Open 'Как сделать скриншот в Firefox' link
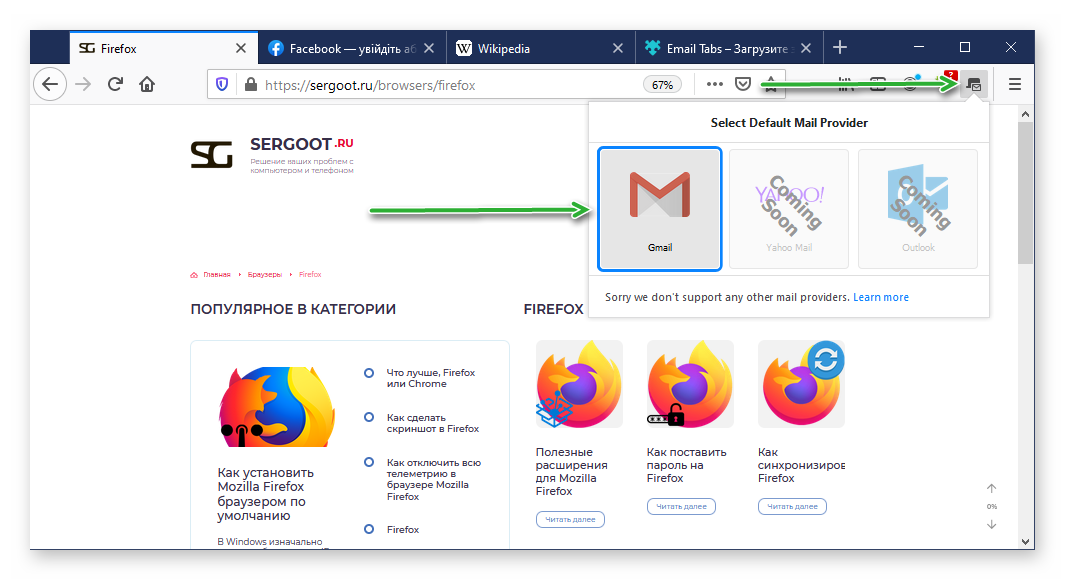Image resolution: width=1065 pixels, height=582 pixels. coord(433,423)
